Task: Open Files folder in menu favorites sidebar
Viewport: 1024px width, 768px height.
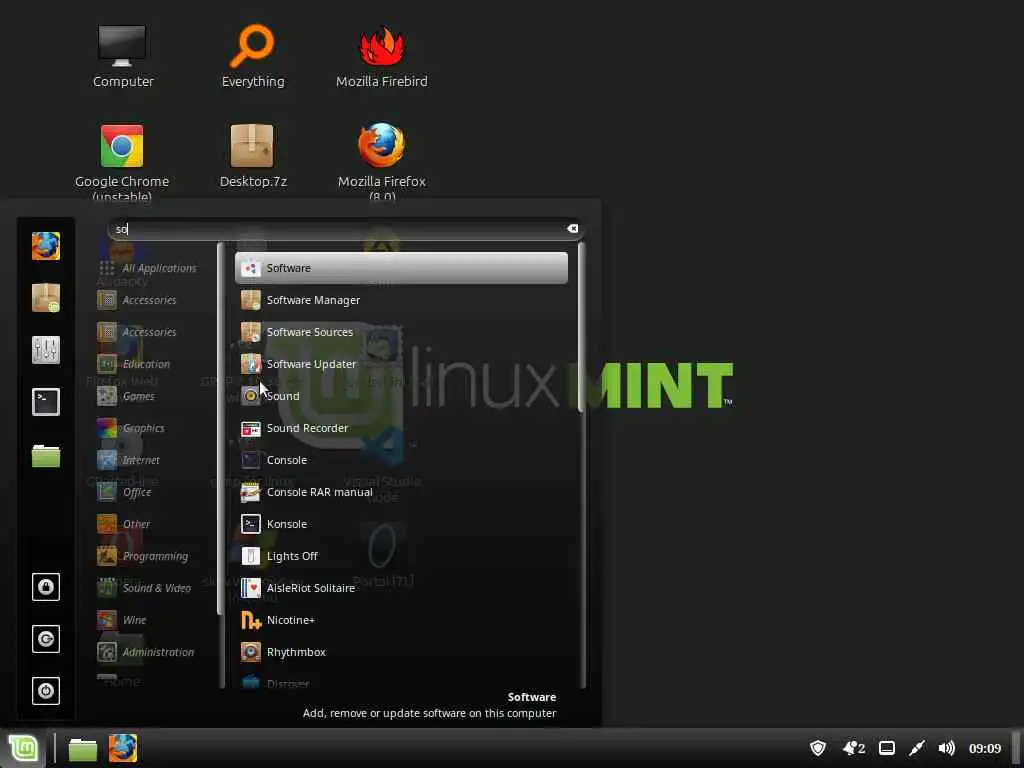Action: (x=46, y=455)
